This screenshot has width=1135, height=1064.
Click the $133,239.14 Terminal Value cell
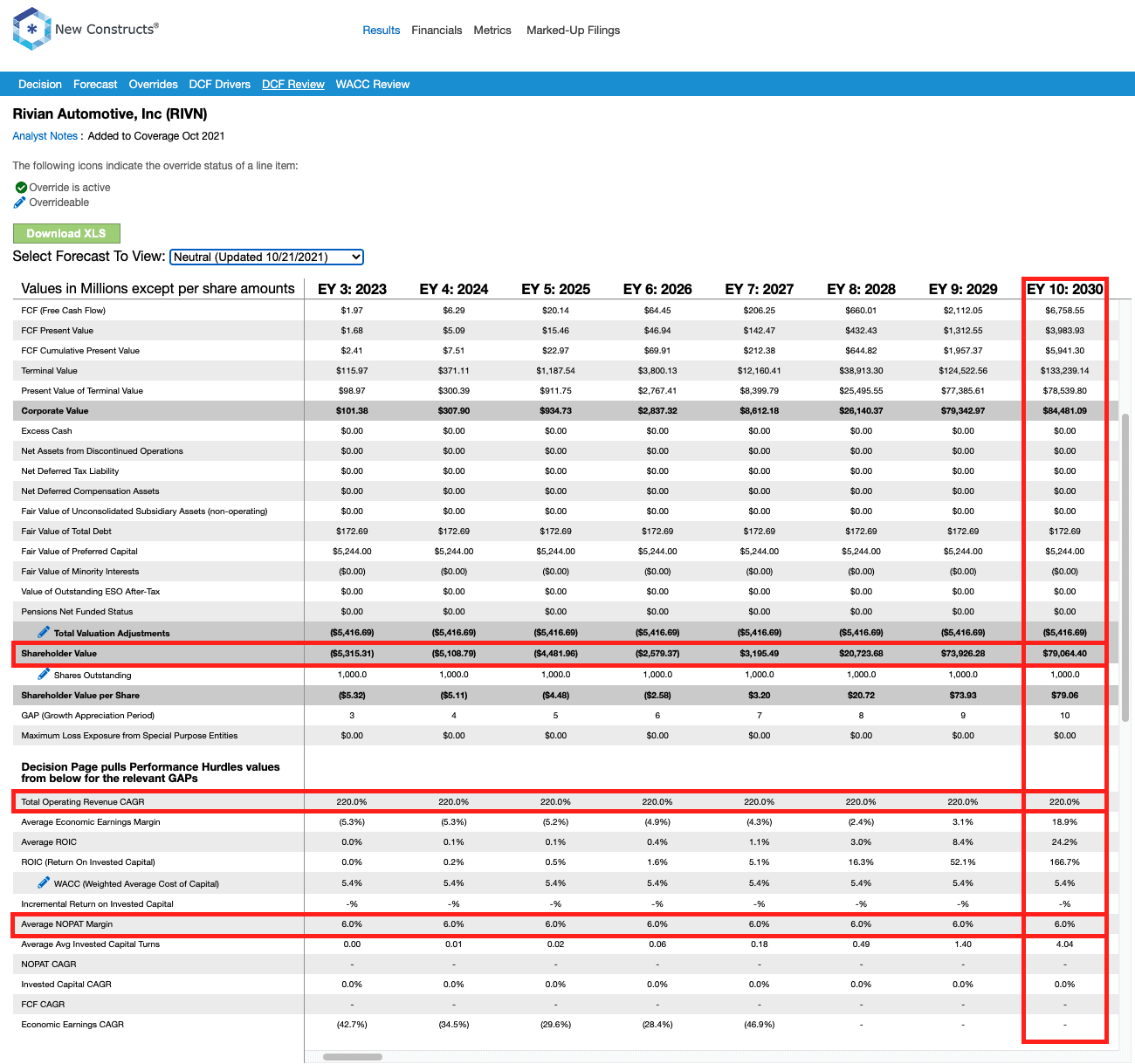click(1064, 371)
